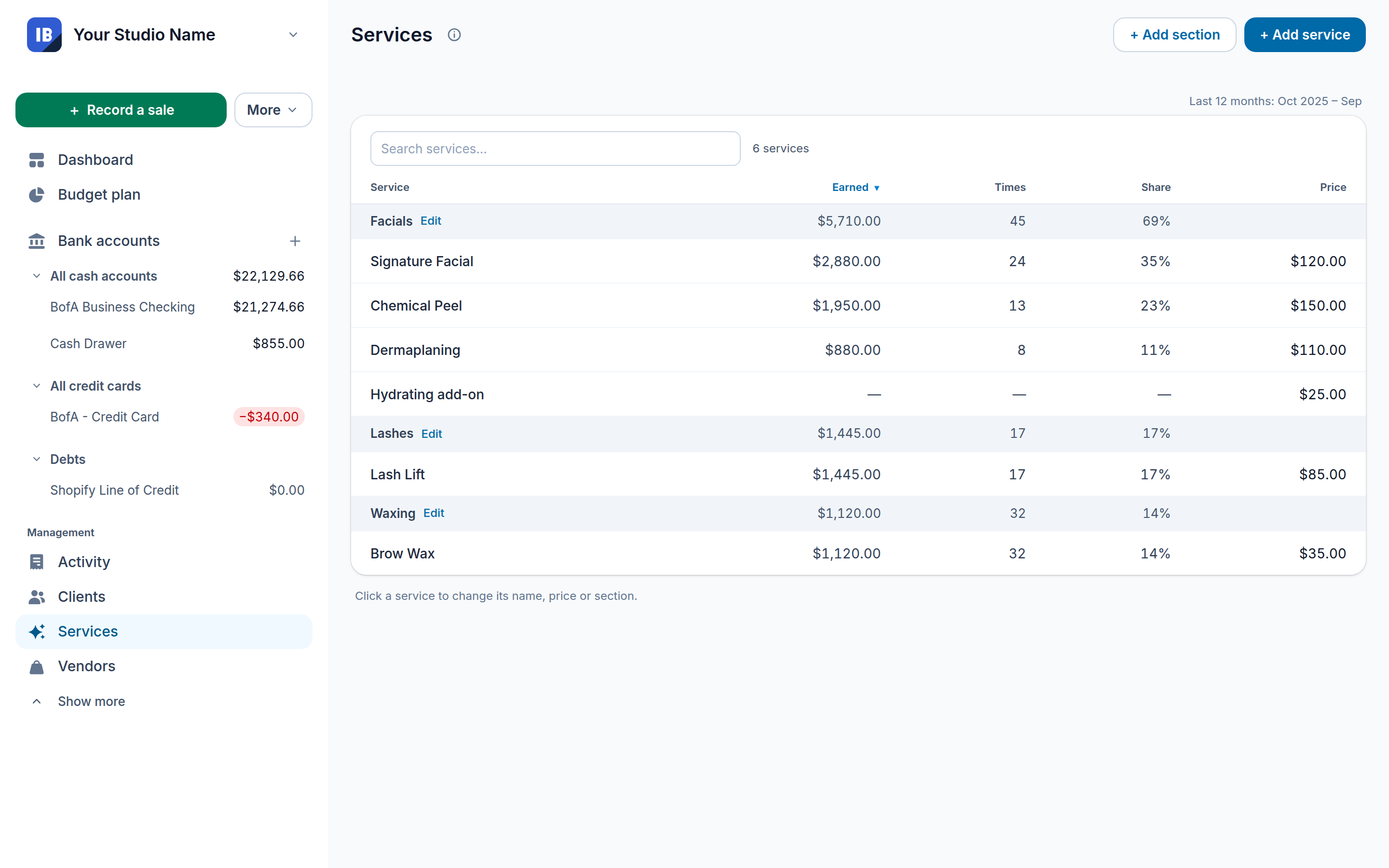Open the Dermaplaning service row
Screen dimensions: 1389x868
pos(858,350)
